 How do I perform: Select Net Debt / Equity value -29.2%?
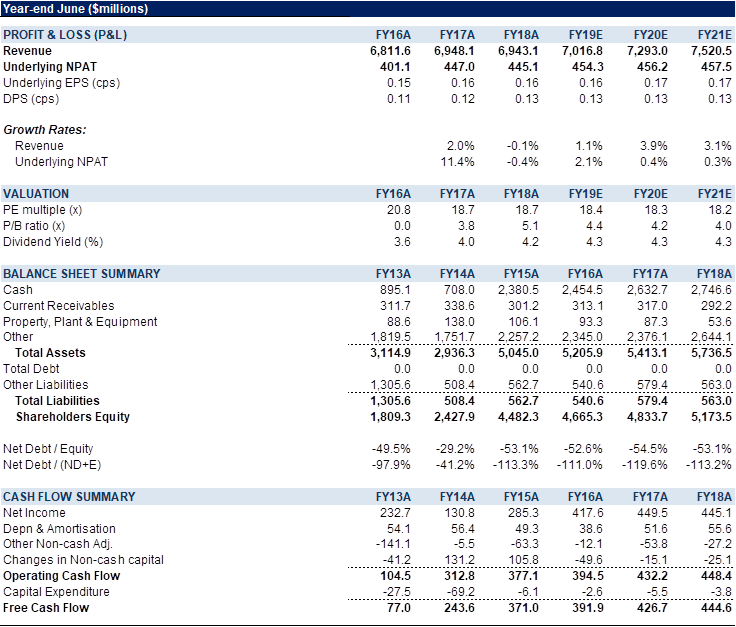click(455, 449)
